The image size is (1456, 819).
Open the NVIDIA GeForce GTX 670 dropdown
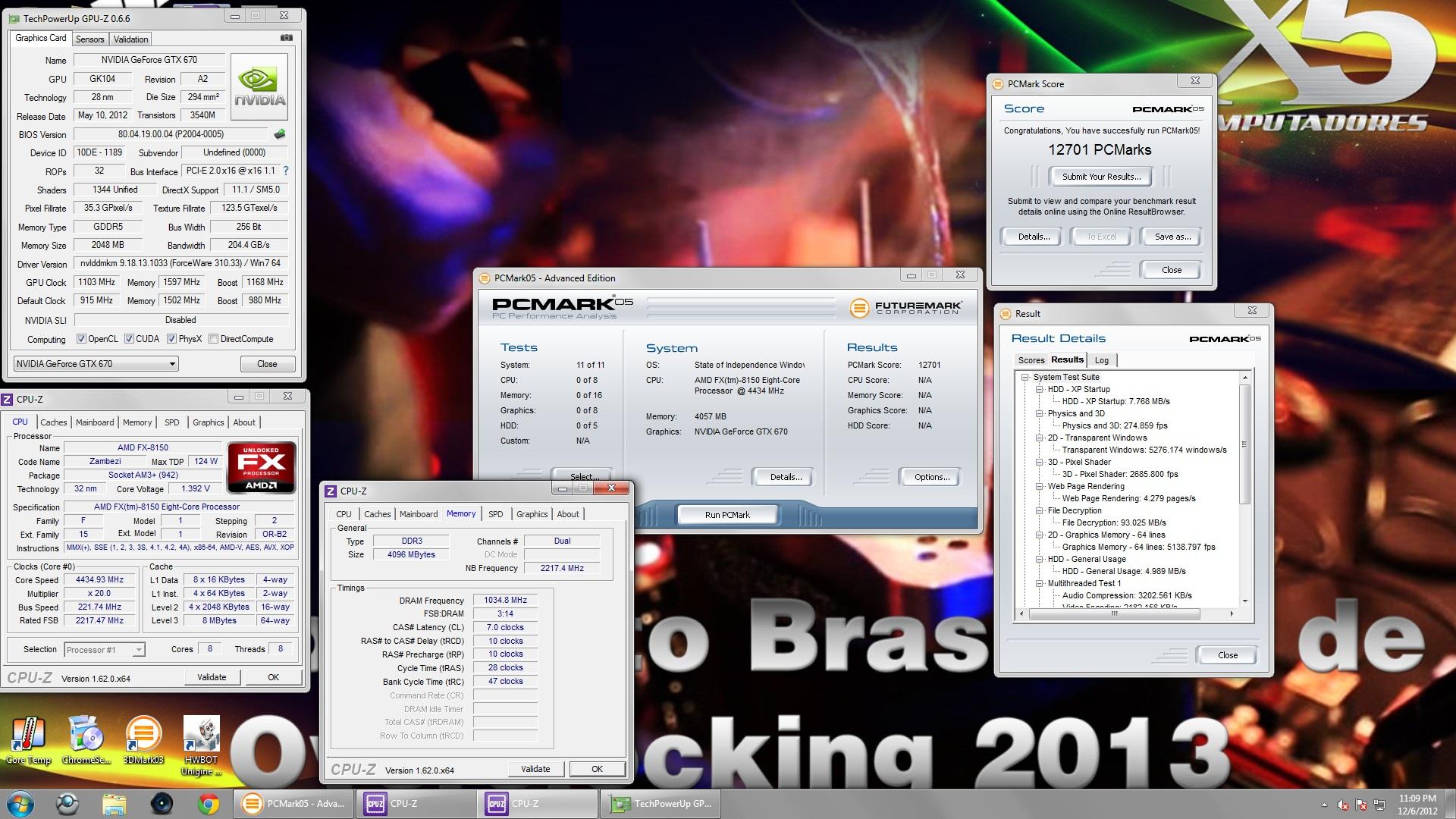click(96, 363)
